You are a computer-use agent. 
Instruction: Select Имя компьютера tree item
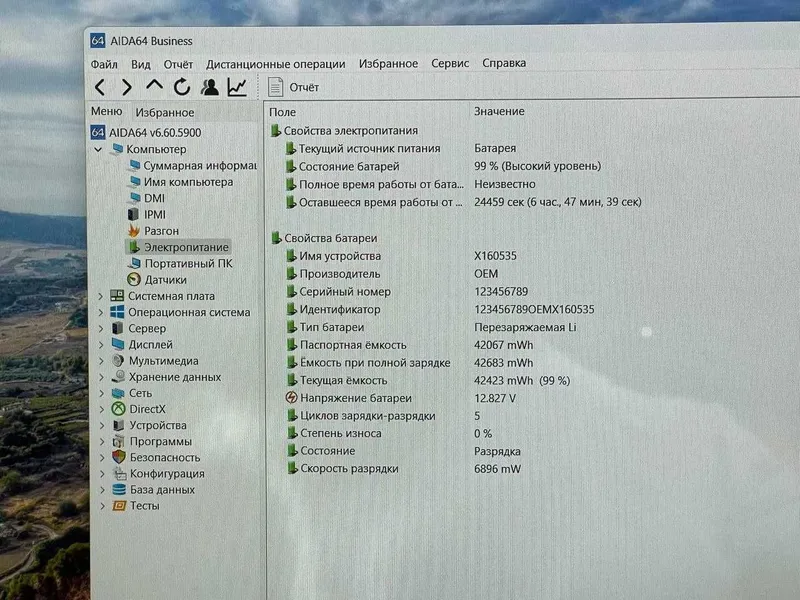[x=181, y=182]
